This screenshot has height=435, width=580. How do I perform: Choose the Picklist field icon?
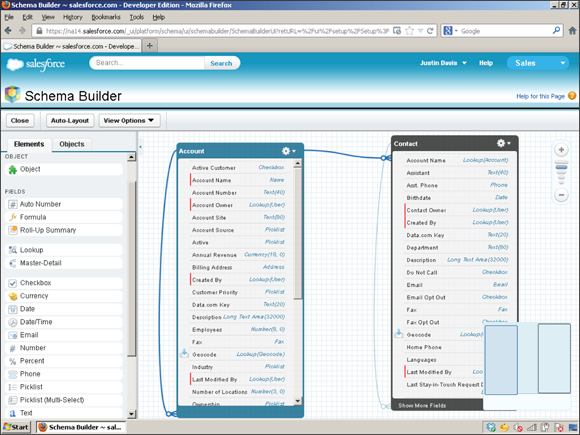13,387
